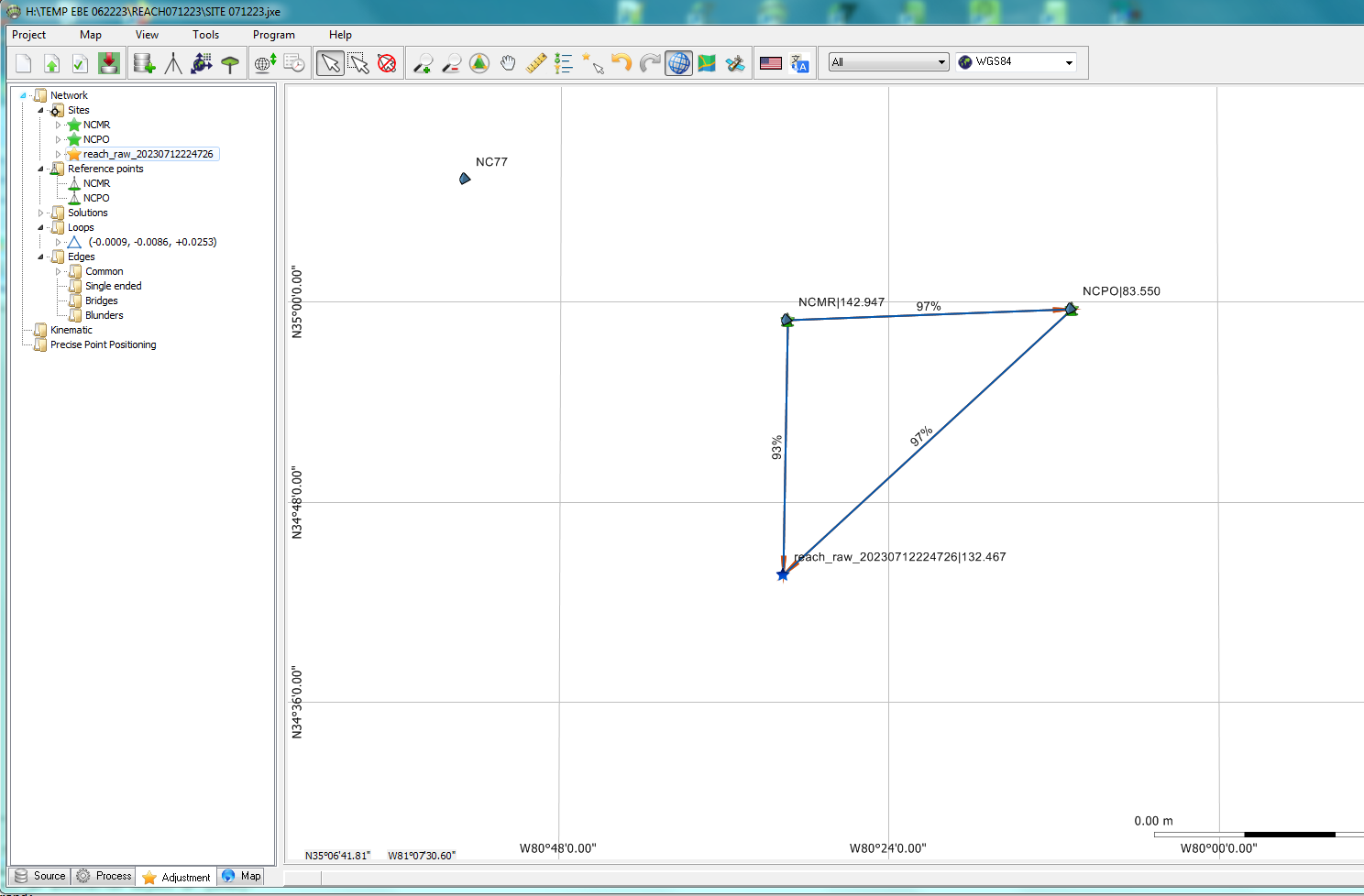Switch to the Process tab
The height and width of the screenshot is (896, 1364).
(x=104, y=876)
